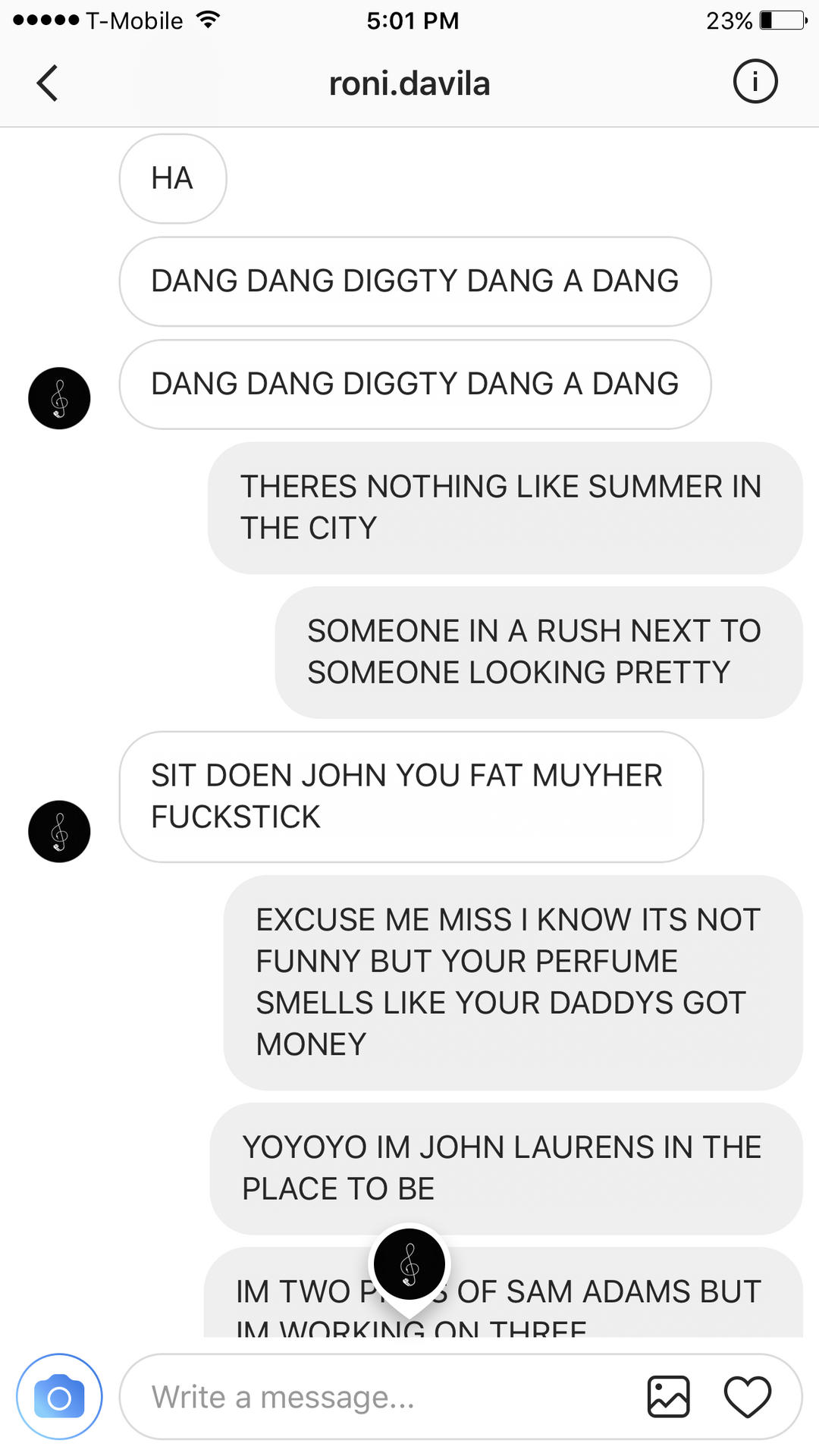This screenshot has width=819, height=1456.
Task: Tap EXCUSE ME MISS perfume message
Action: pyautogui.click(x=513, y=983)
